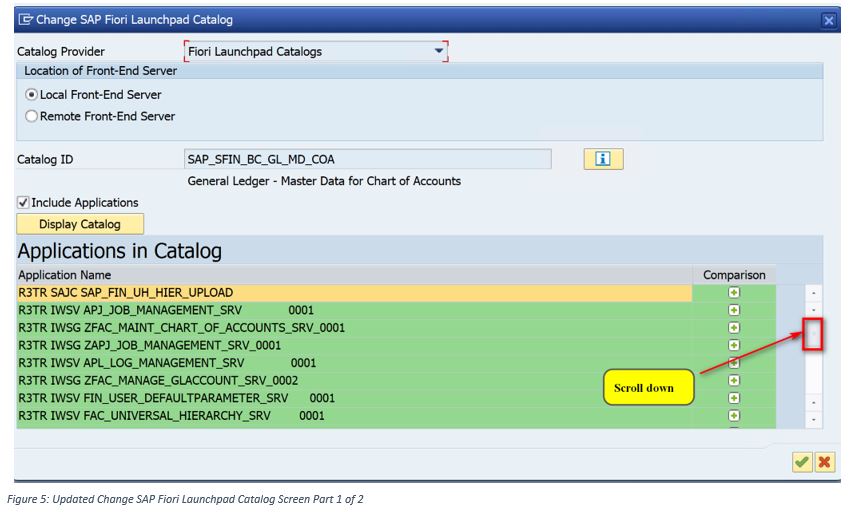This screenshot has width=852, height=512.
Task: Select row R3TR IWSG ZFAC_MAINT_CHART_OF_ACCOUNTS_SRV_0001
Action: [354, 328]
